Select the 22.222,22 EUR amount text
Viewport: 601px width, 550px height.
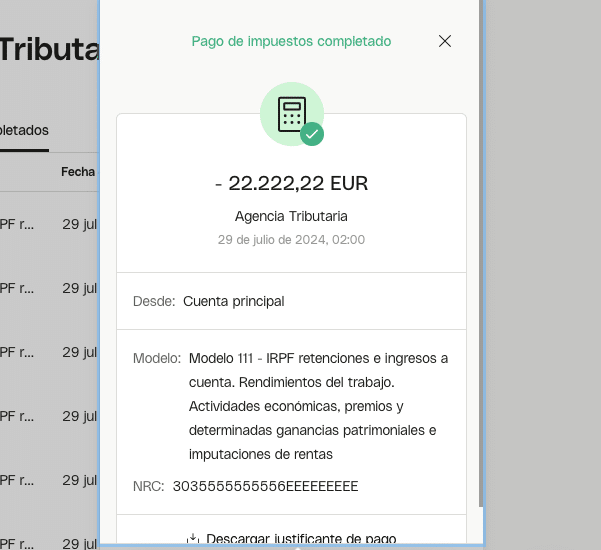pos(291,183)
